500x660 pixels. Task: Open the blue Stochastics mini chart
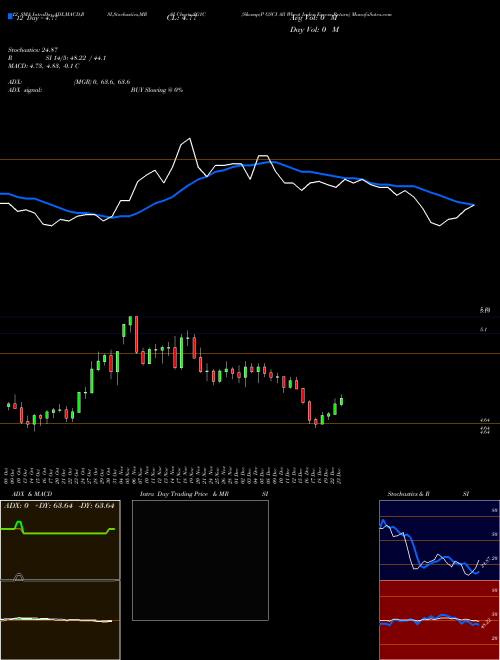[x=439, y=540]
